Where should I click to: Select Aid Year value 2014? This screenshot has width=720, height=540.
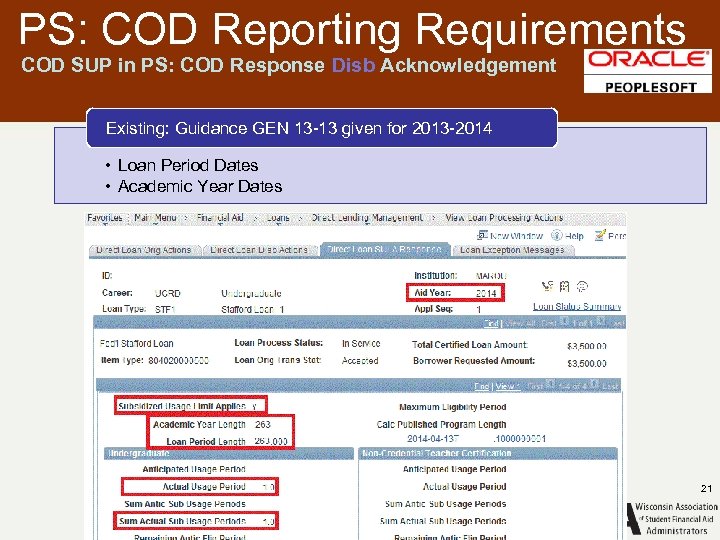(486, 293)
